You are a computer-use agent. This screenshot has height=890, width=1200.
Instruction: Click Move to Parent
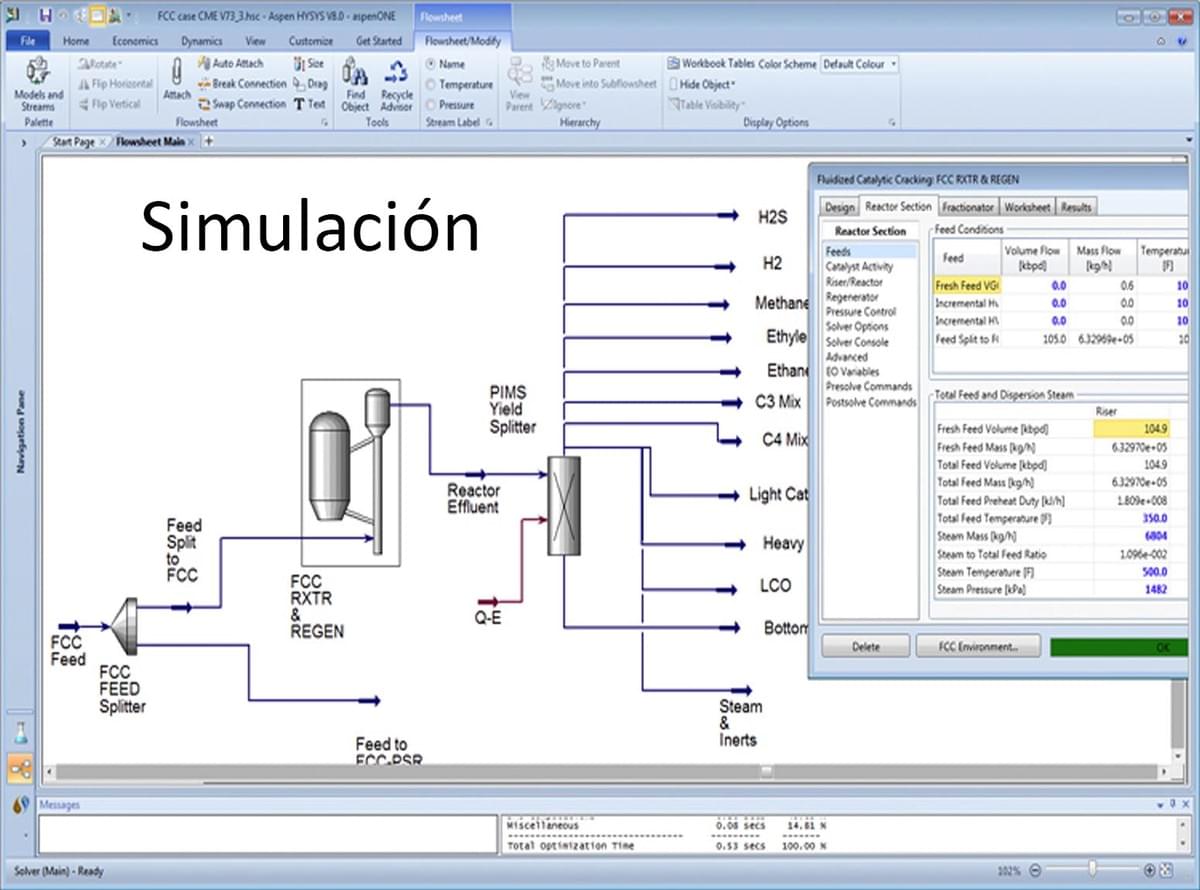coord(581,63)
